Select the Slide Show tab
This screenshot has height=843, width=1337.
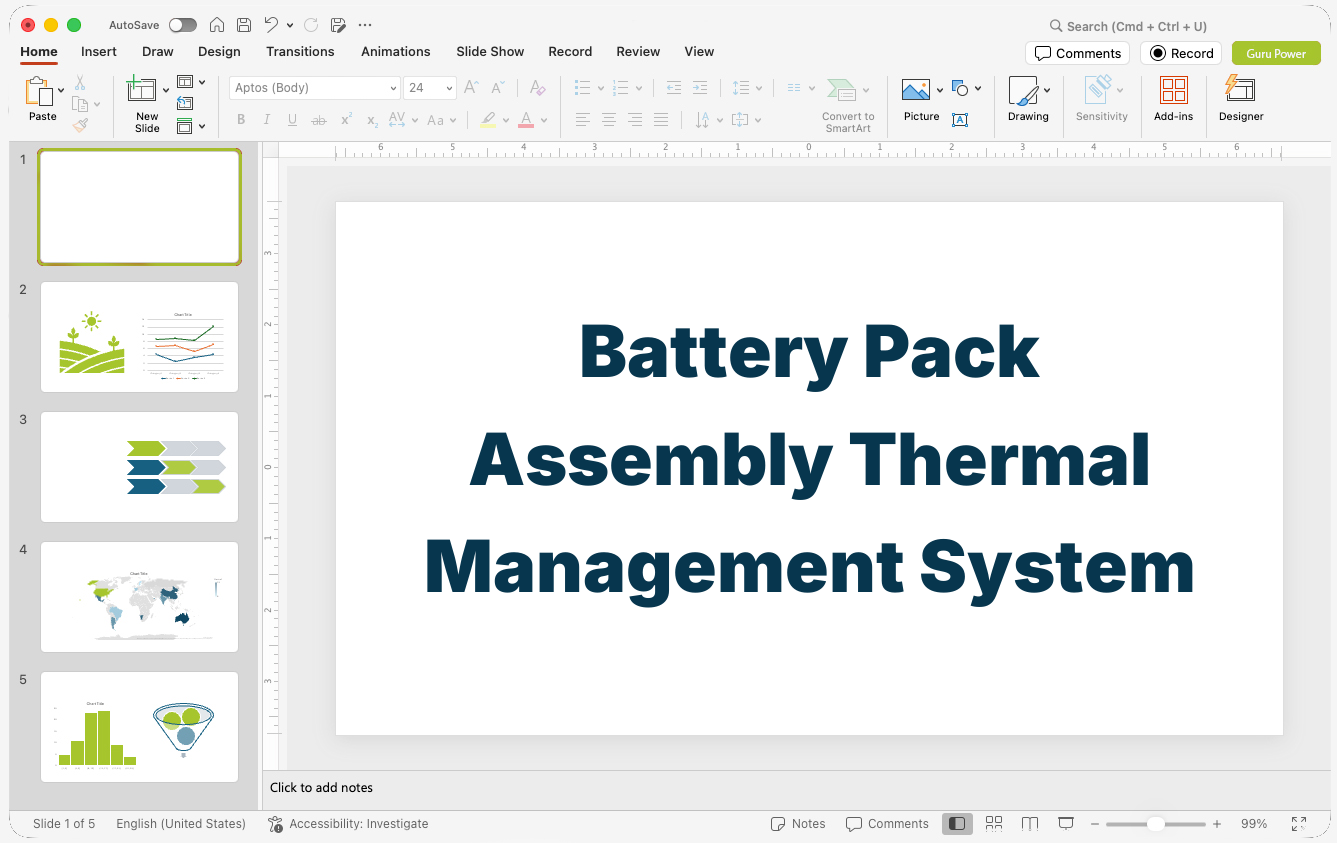coord(490,51)
